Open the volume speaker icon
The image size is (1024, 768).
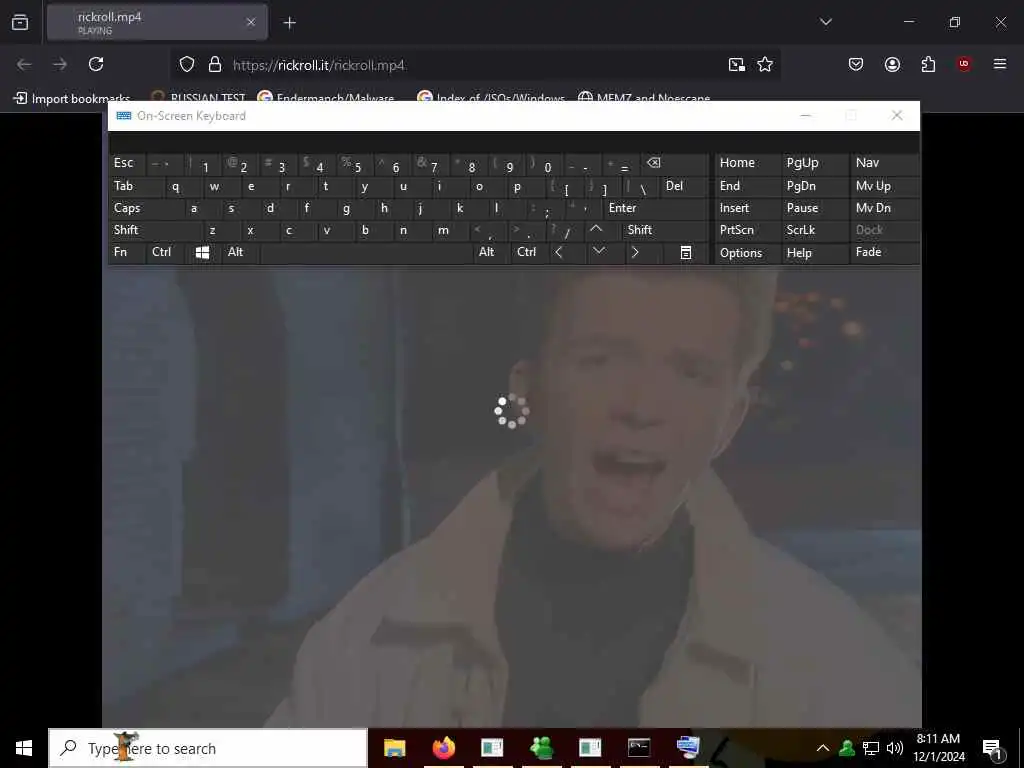[x=895, y=748]
